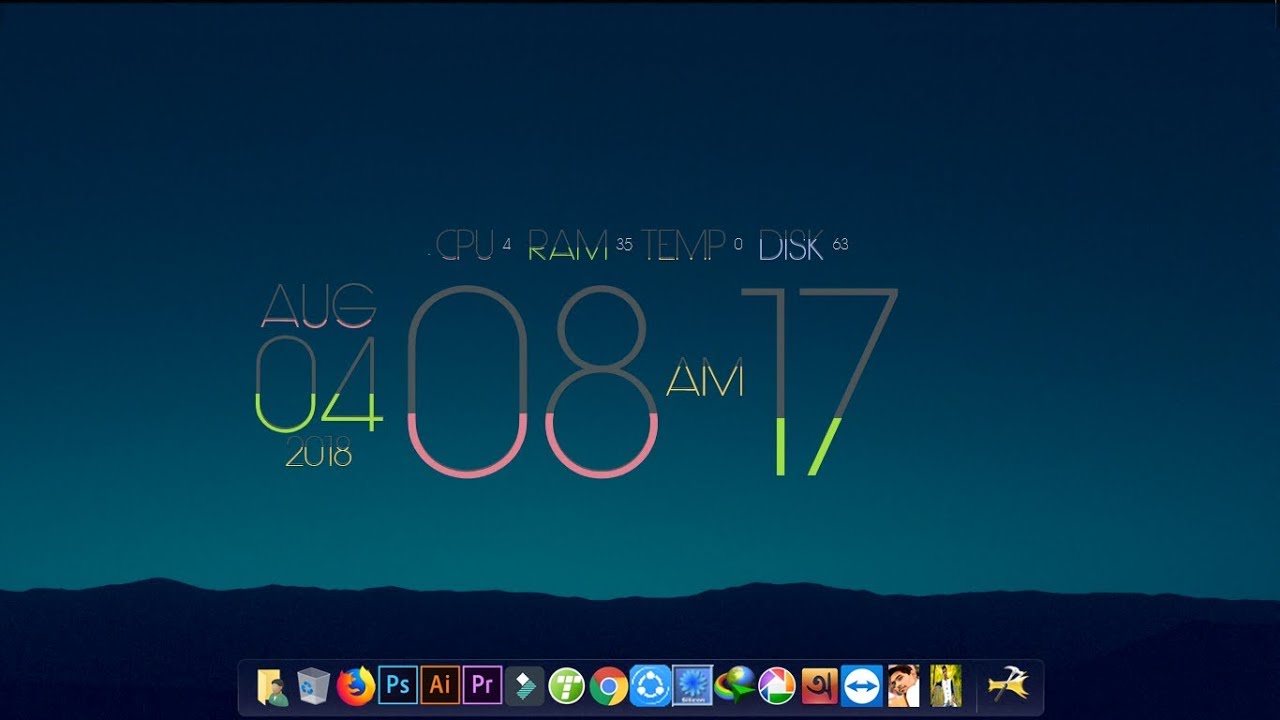Open the man portrait photo shortcut
This screenshot has width=1280, height=720.
tap(903, 686)
